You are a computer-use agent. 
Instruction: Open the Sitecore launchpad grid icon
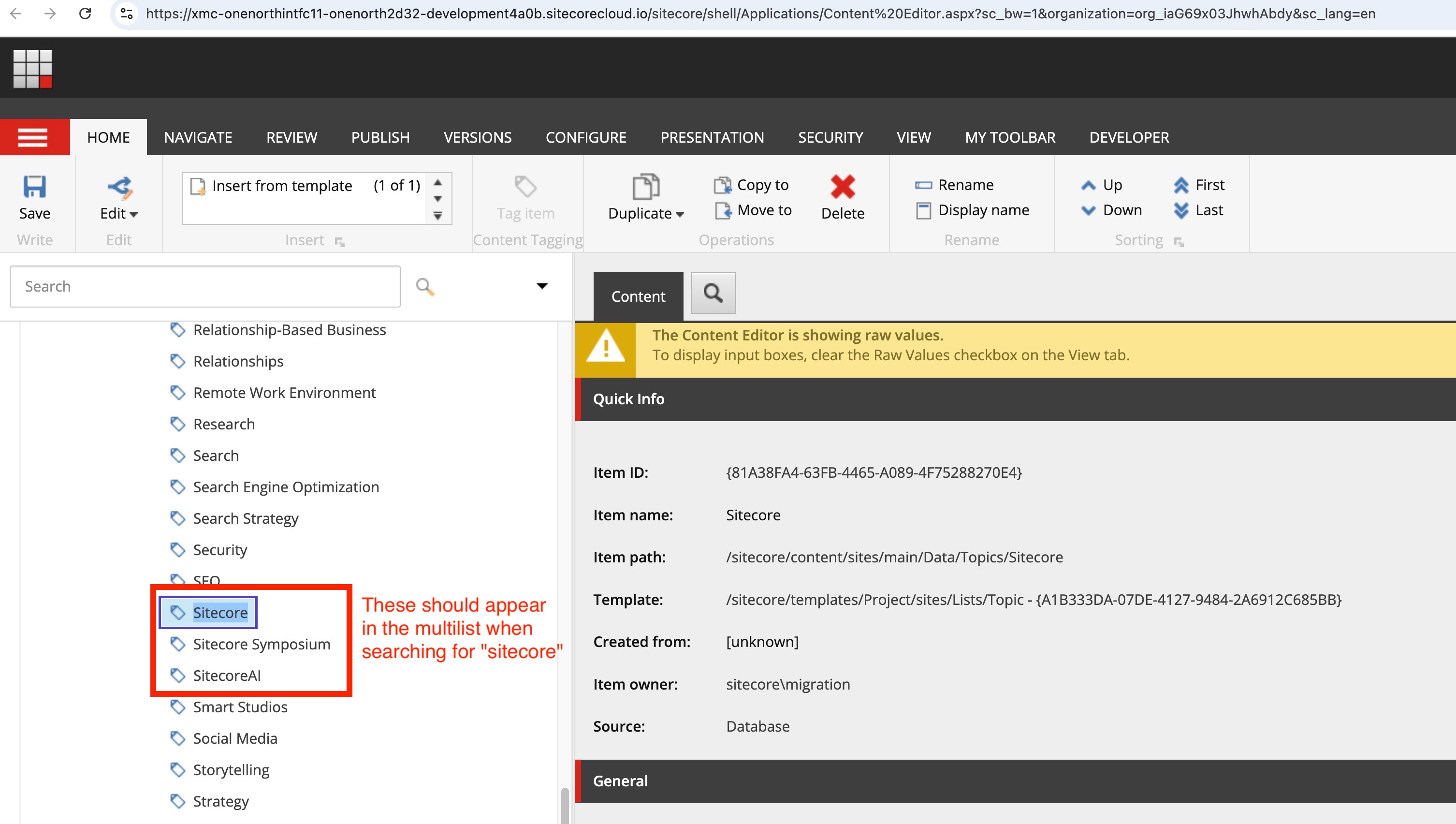33,69
